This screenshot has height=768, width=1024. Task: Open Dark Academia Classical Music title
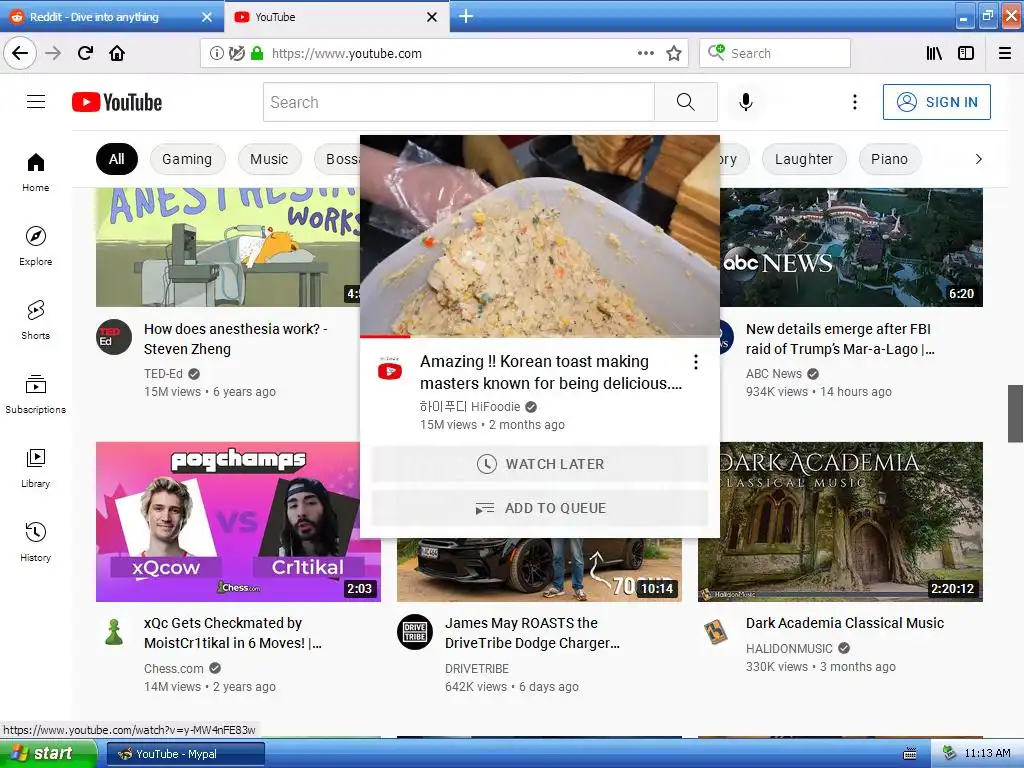coord(845,623)
